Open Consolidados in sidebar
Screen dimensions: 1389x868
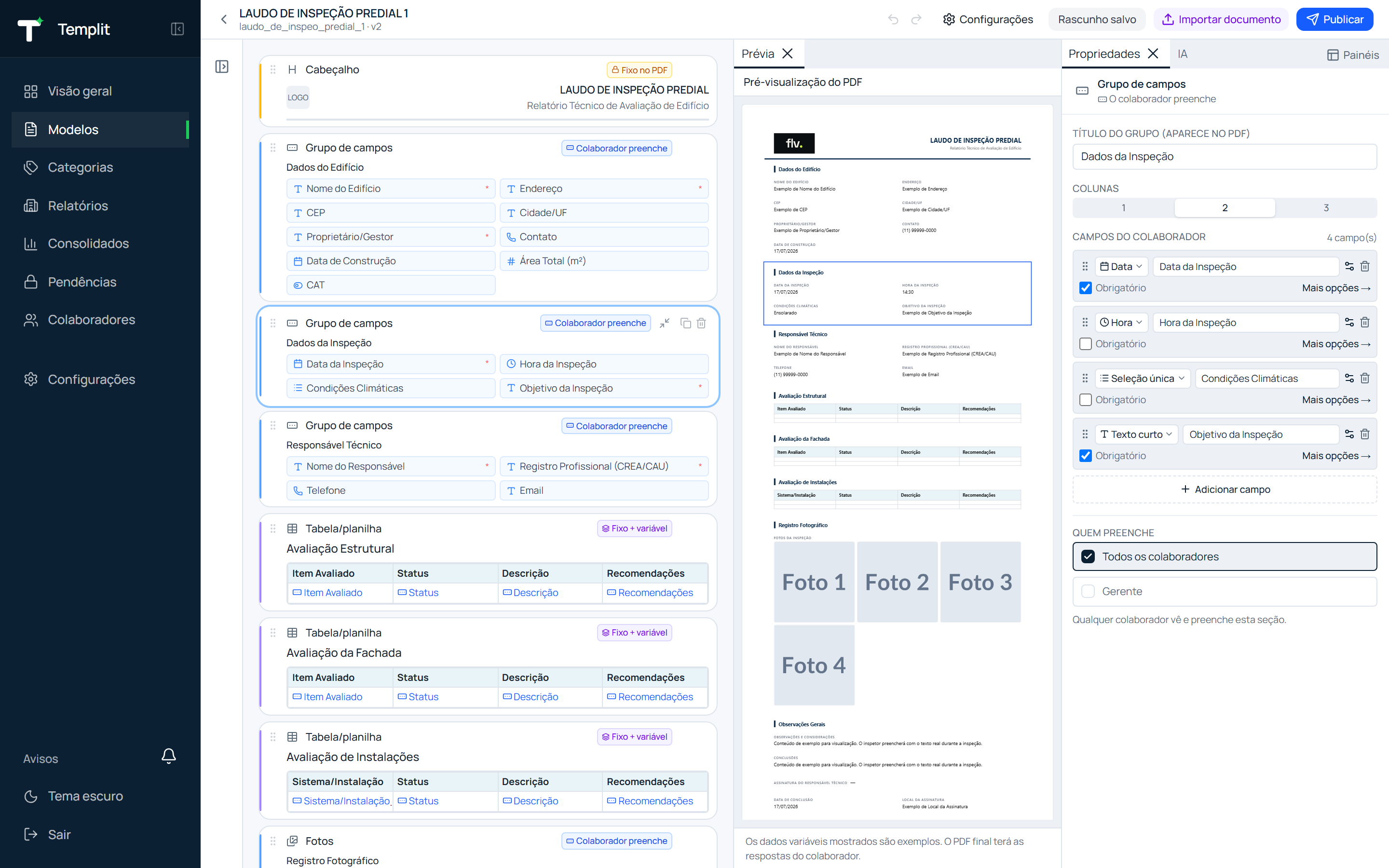click(x=100, y=244)
